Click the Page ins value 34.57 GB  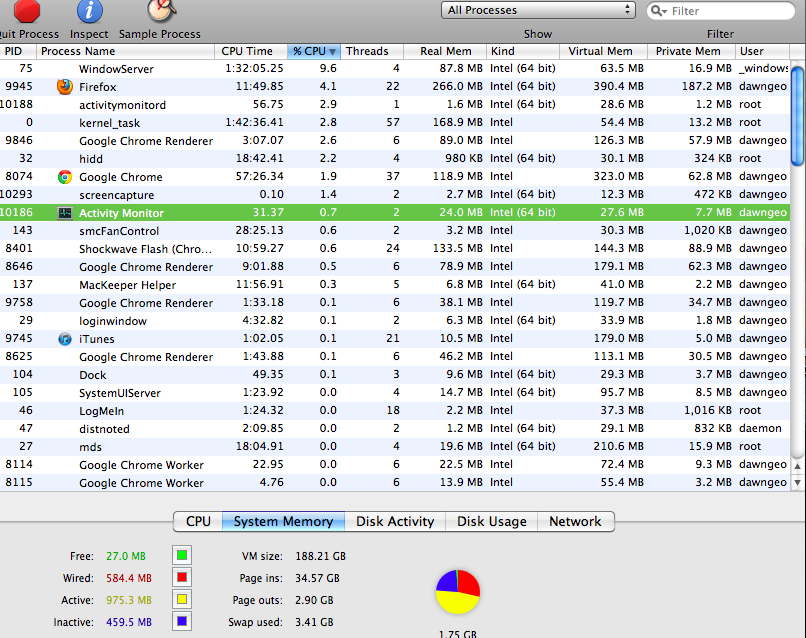(317, 578)
